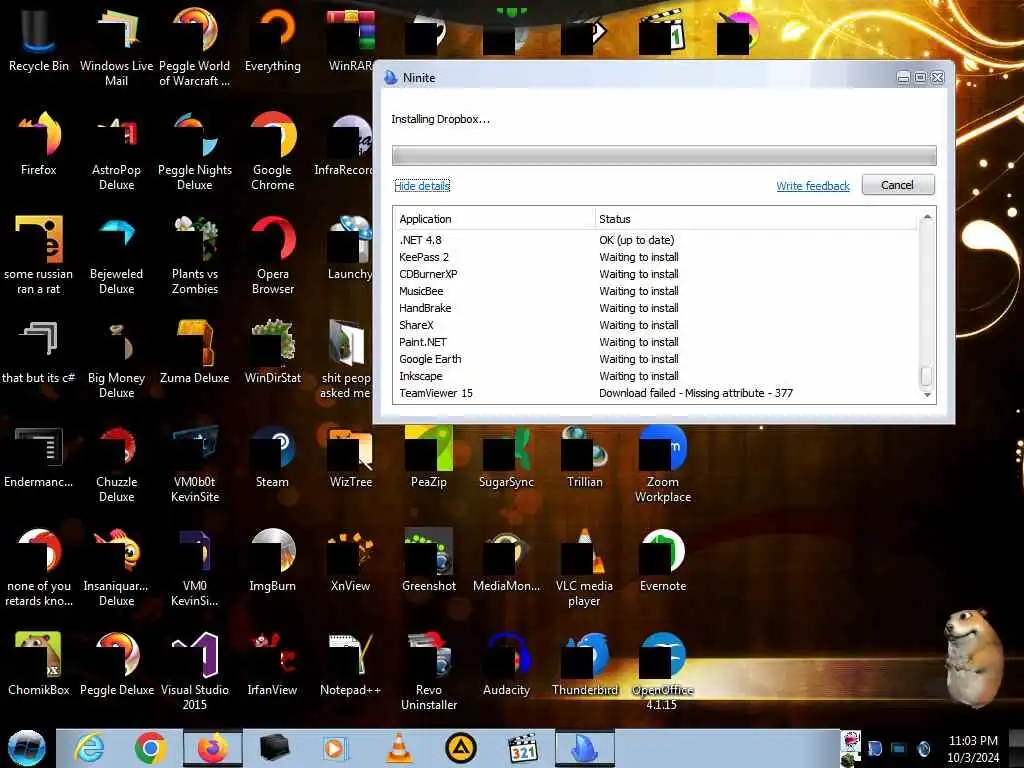Click the Application column header
The width and height of the screenshot is (1024, 768).
coord(494,219)
